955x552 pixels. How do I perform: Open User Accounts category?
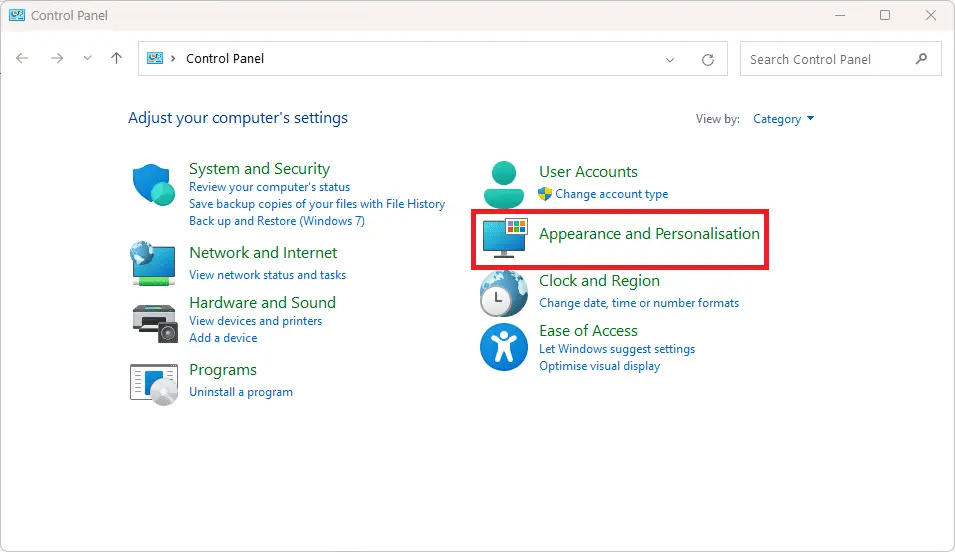pos(588,172)
